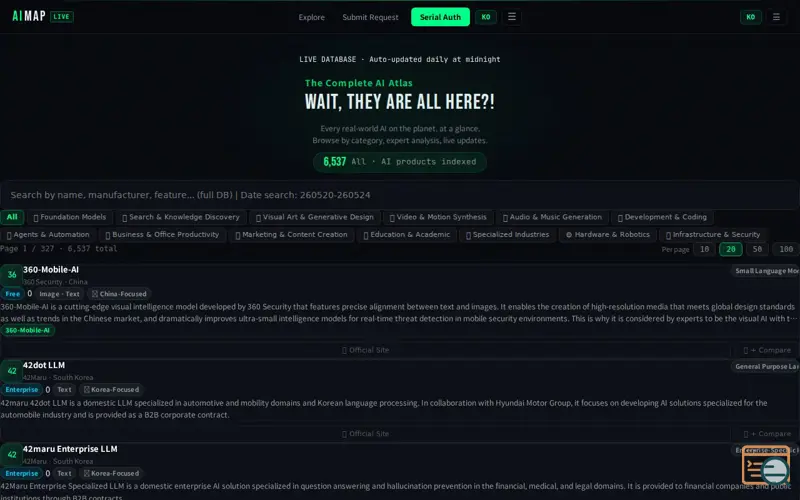Viewport: 800px width, 500px height.
Task: Click Enterprise badge on 42maru Enterprise LLM
Action: pos(21,473)
